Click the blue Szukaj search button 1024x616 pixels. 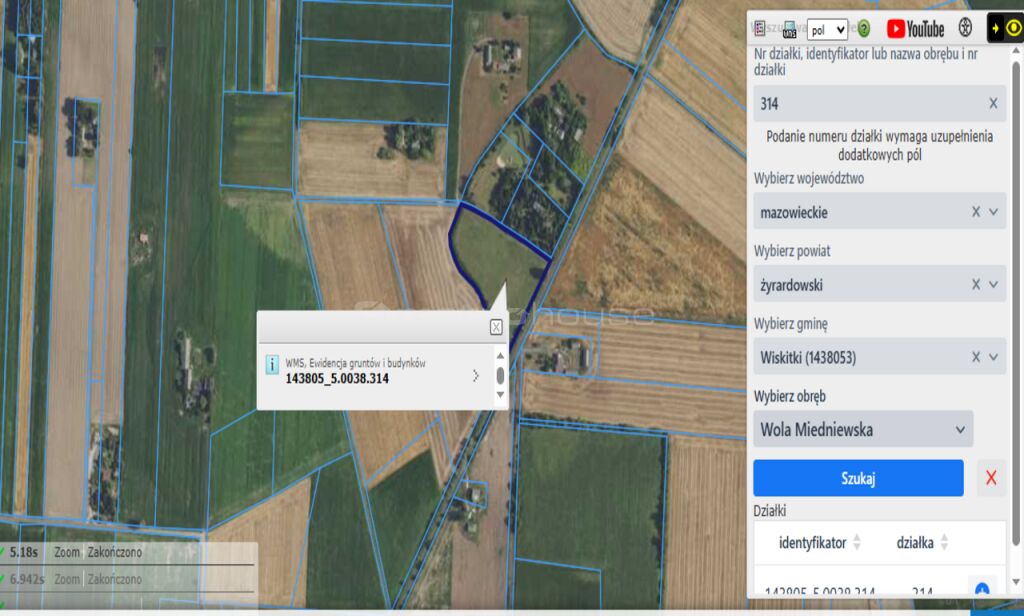click(x=858, y=478)
